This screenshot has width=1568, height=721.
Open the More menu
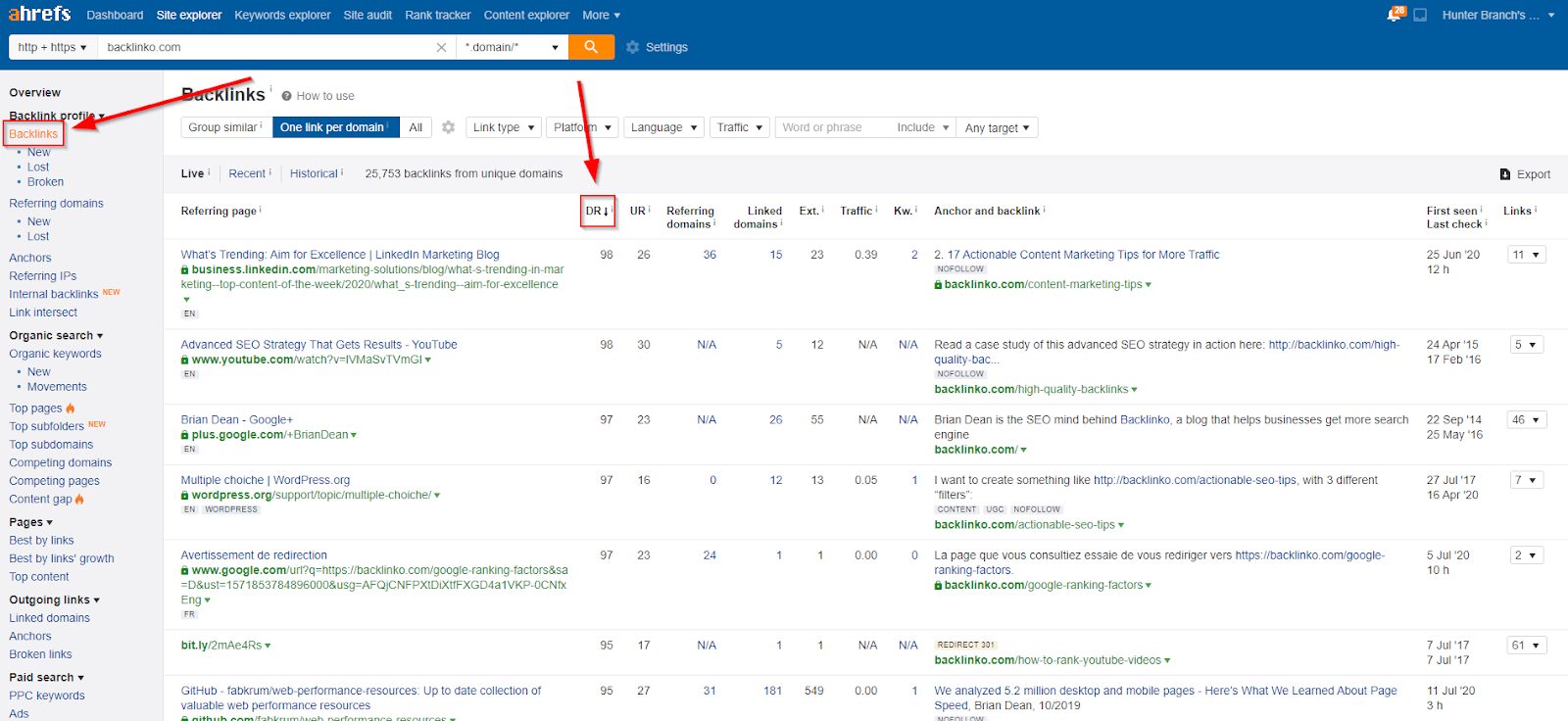(601, 15)
